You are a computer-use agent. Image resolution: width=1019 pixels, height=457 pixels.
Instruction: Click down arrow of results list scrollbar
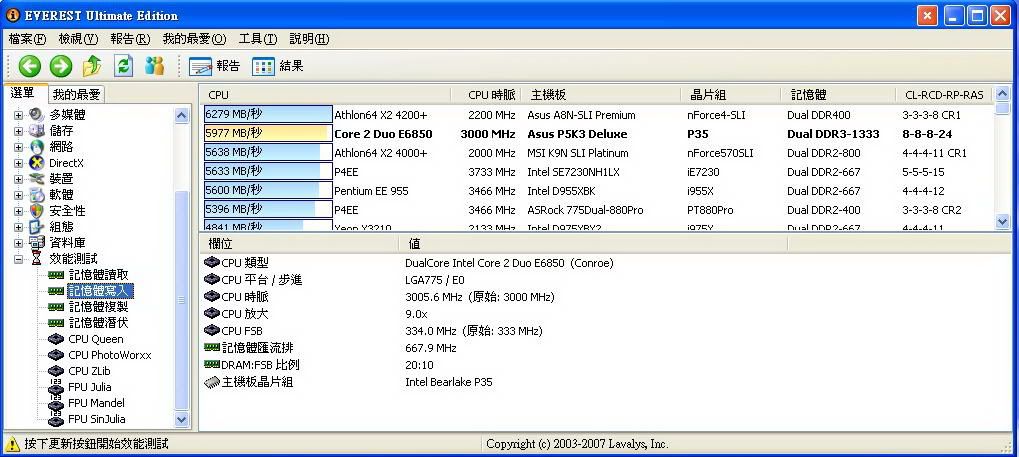pos(1002,222)
